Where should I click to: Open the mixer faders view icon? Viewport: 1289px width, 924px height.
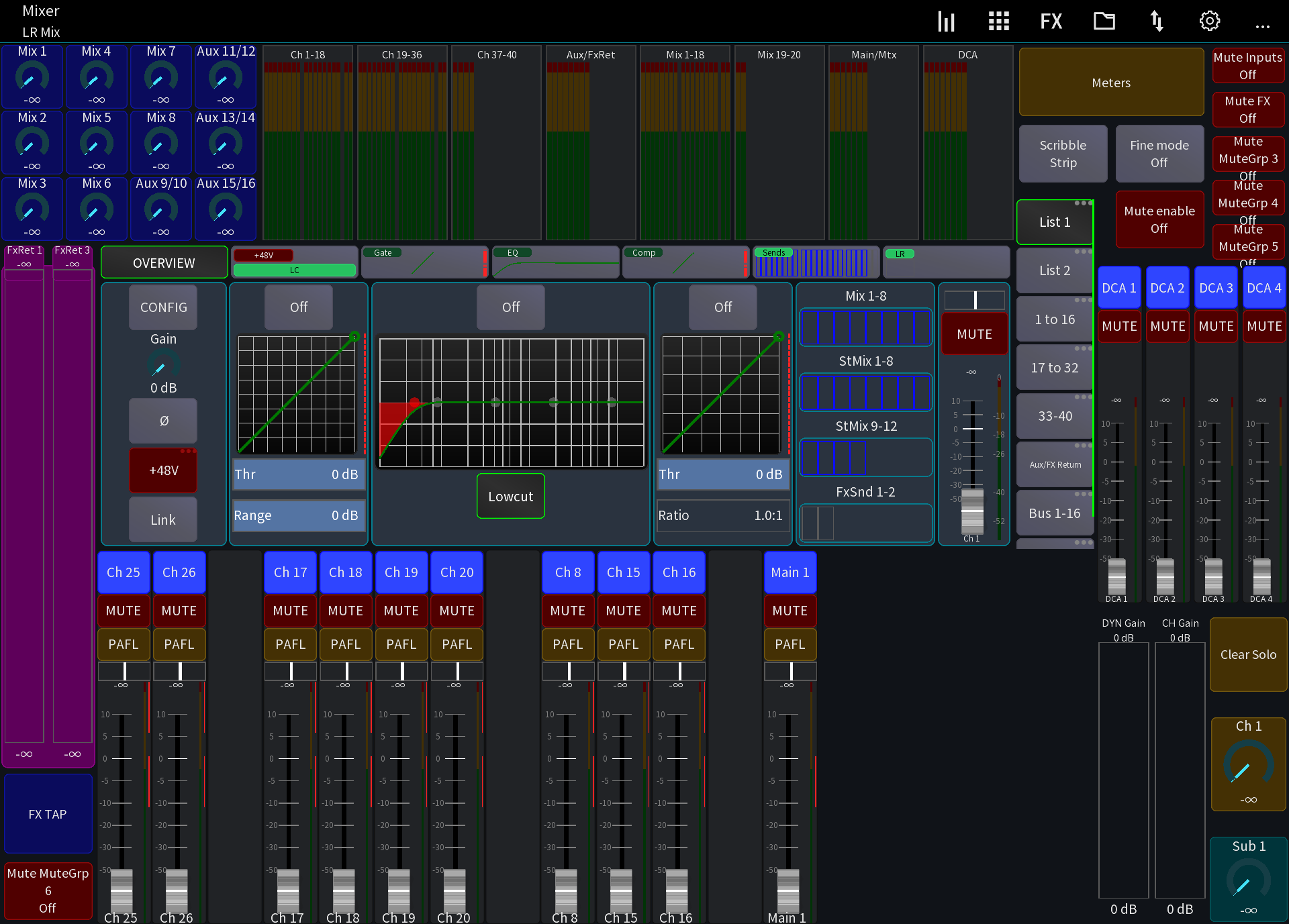946,21
